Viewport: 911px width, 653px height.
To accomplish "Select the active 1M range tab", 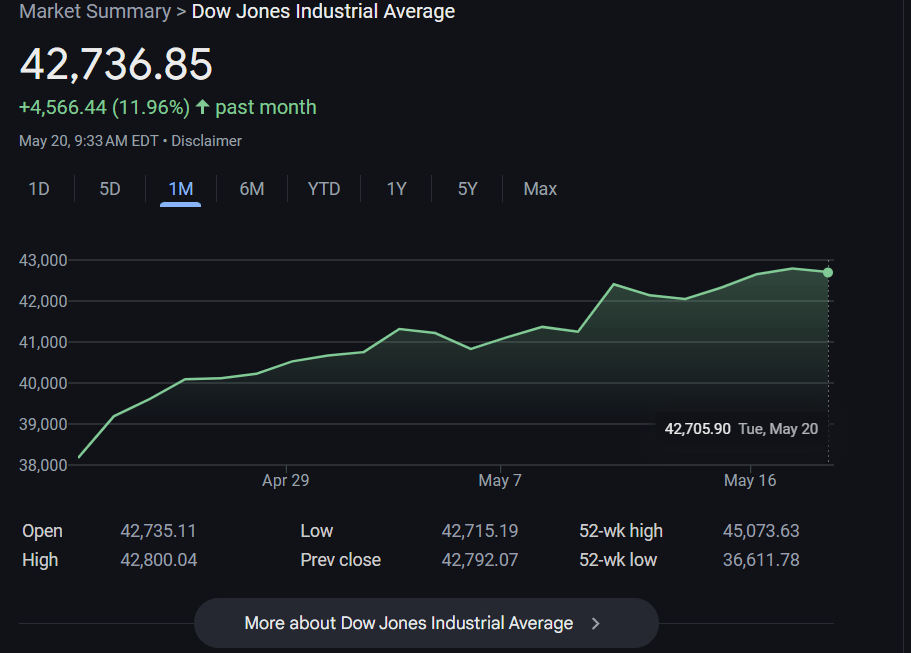I will pos(181,189).
